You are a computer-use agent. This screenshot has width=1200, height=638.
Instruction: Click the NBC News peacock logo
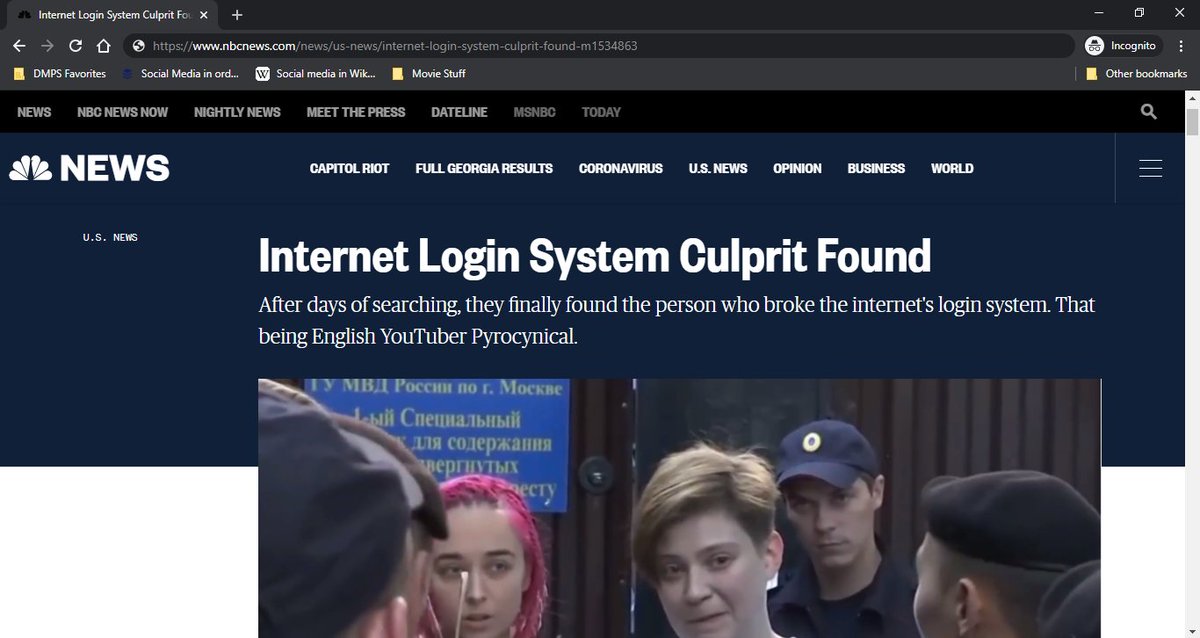click(90, 168)
